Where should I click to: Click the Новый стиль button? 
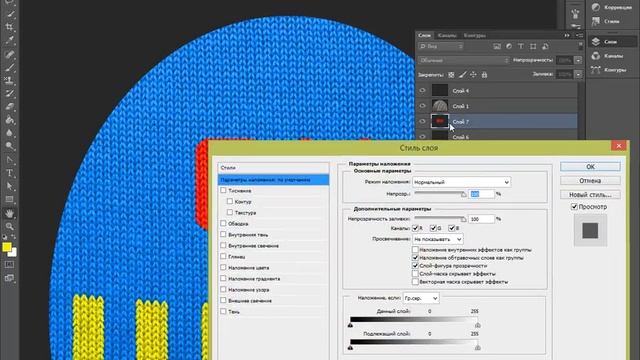(x=590, y=195)
